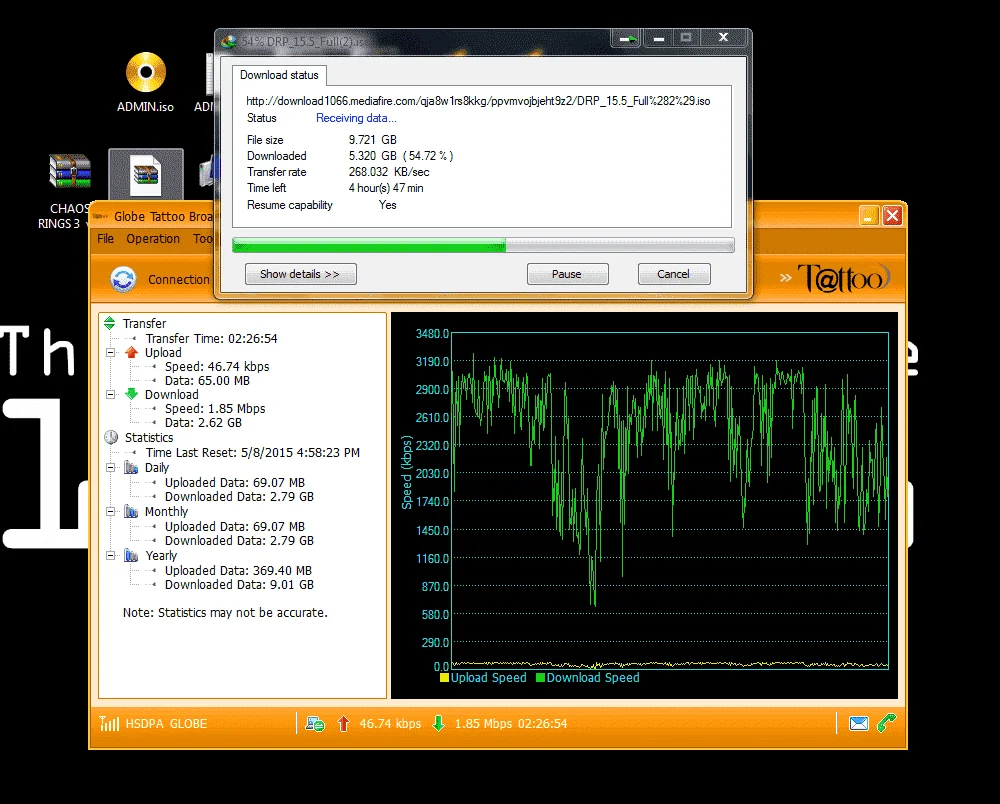The image size is (1000, 804).
Task: Select the Transfer tree item
Action: [x=144, y=323]
